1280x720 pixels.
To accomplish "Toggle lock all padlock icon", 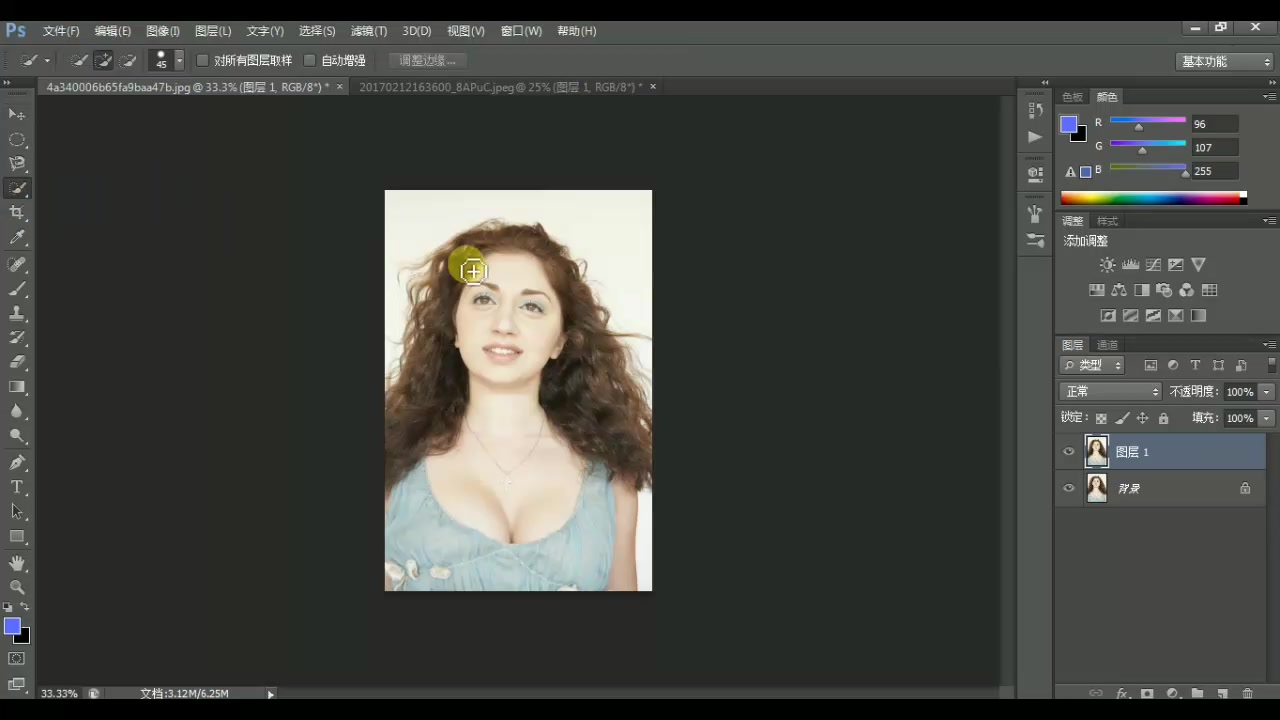I will (1163, 418).
